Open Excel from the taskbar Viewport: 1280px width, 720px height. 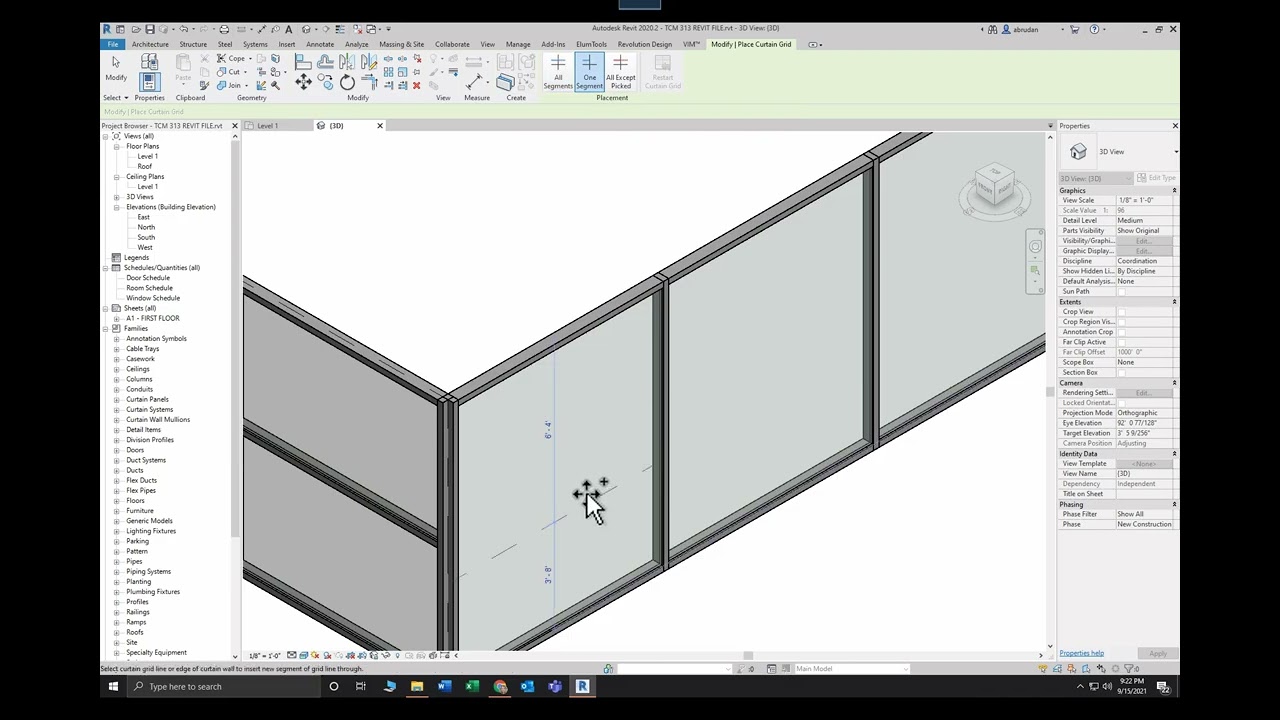[472, 686]
